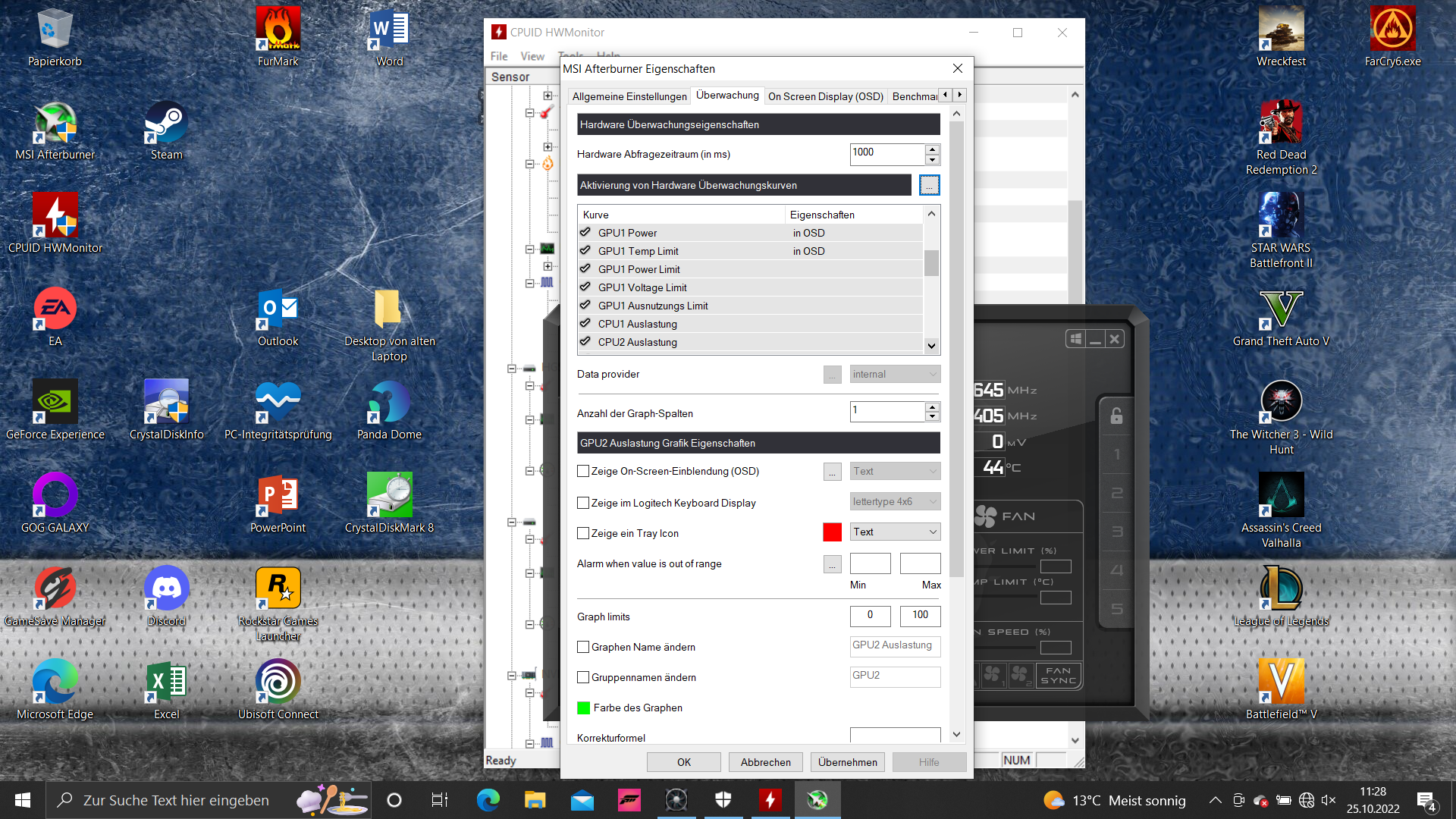Image resolution: width=1456 pixels, height=819 pixels.
Task: Switch to On Screen Display (OSD) tab
Action: tap(825, 96)
